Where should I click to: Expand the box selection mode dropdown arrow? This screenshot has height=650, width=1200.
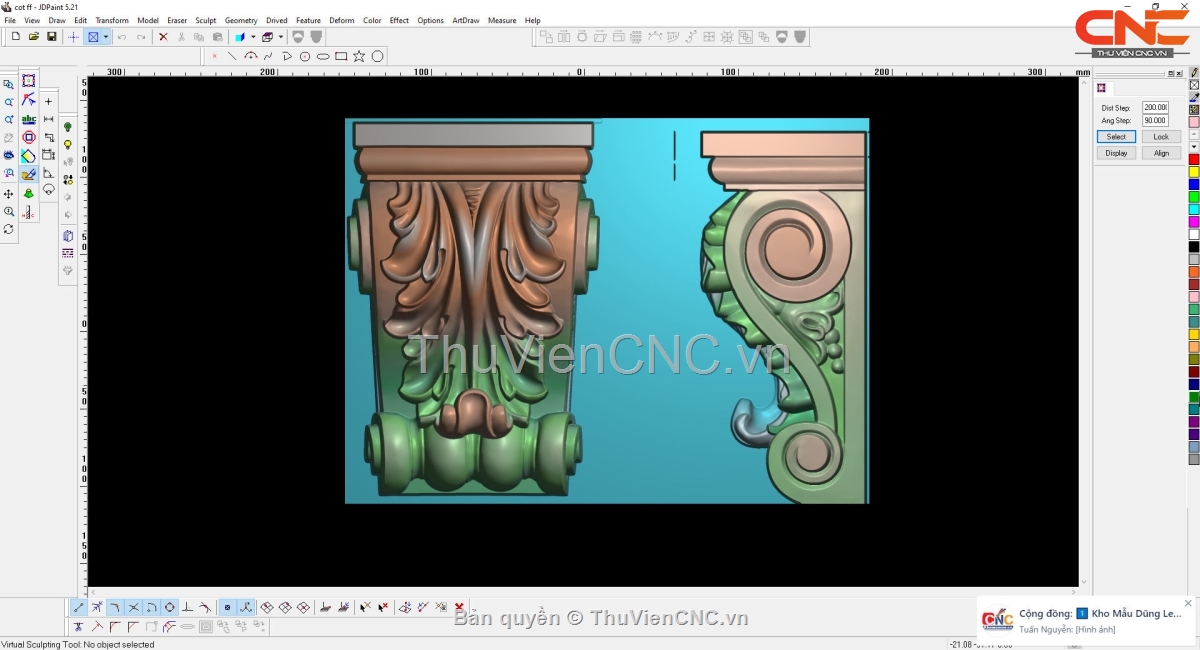tap(106, 37)
